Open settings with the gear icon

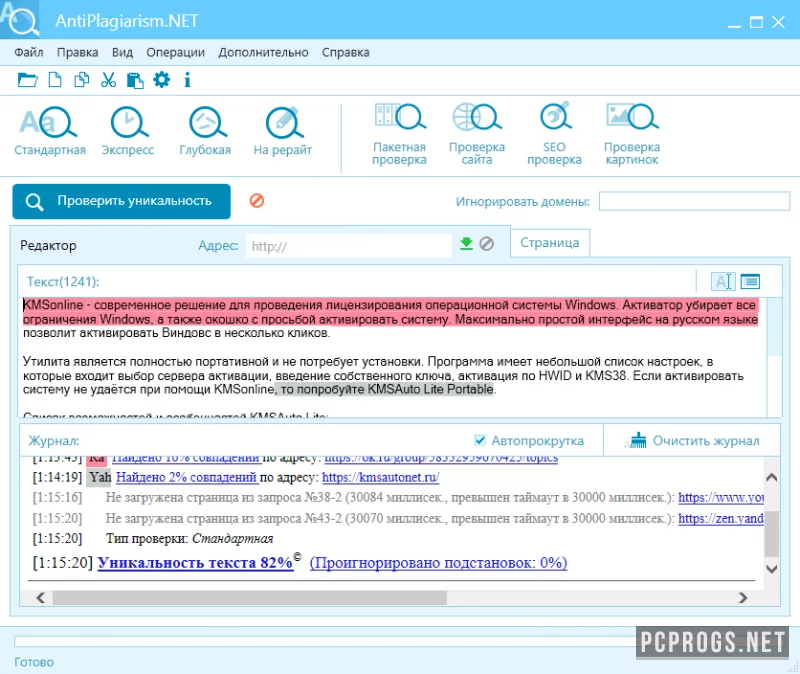point(162,80)
